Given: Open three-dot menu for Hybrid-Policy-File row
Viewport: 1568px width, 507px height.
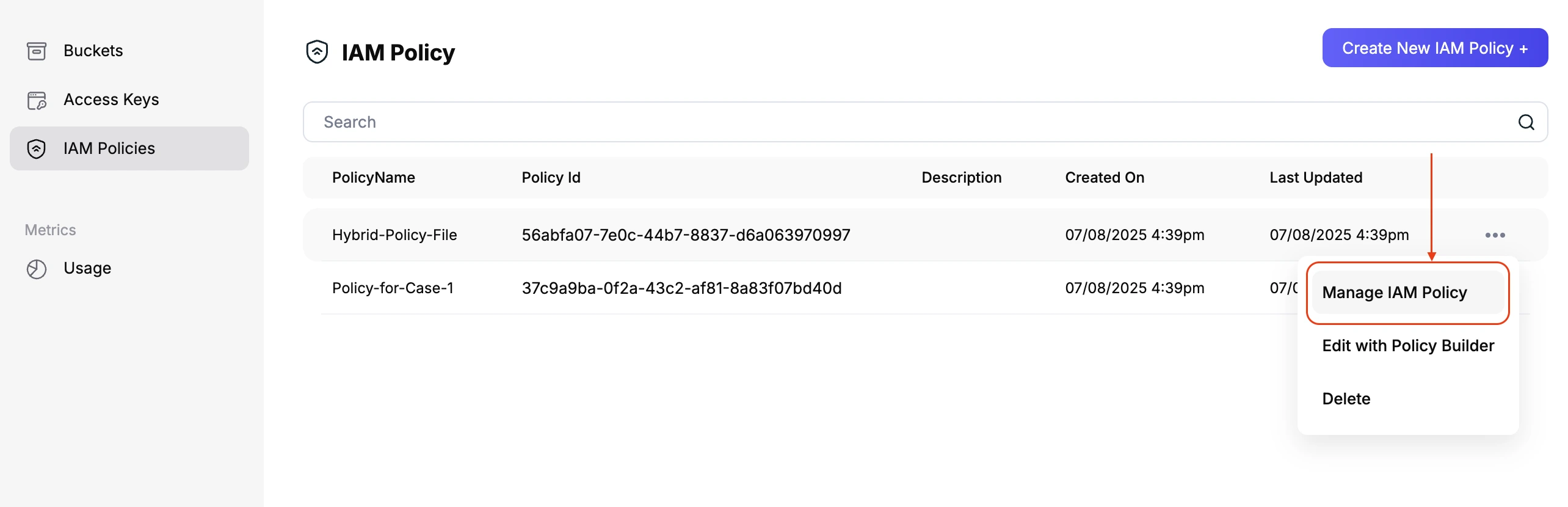Looking at the screenshot, I should (1495, 235).
